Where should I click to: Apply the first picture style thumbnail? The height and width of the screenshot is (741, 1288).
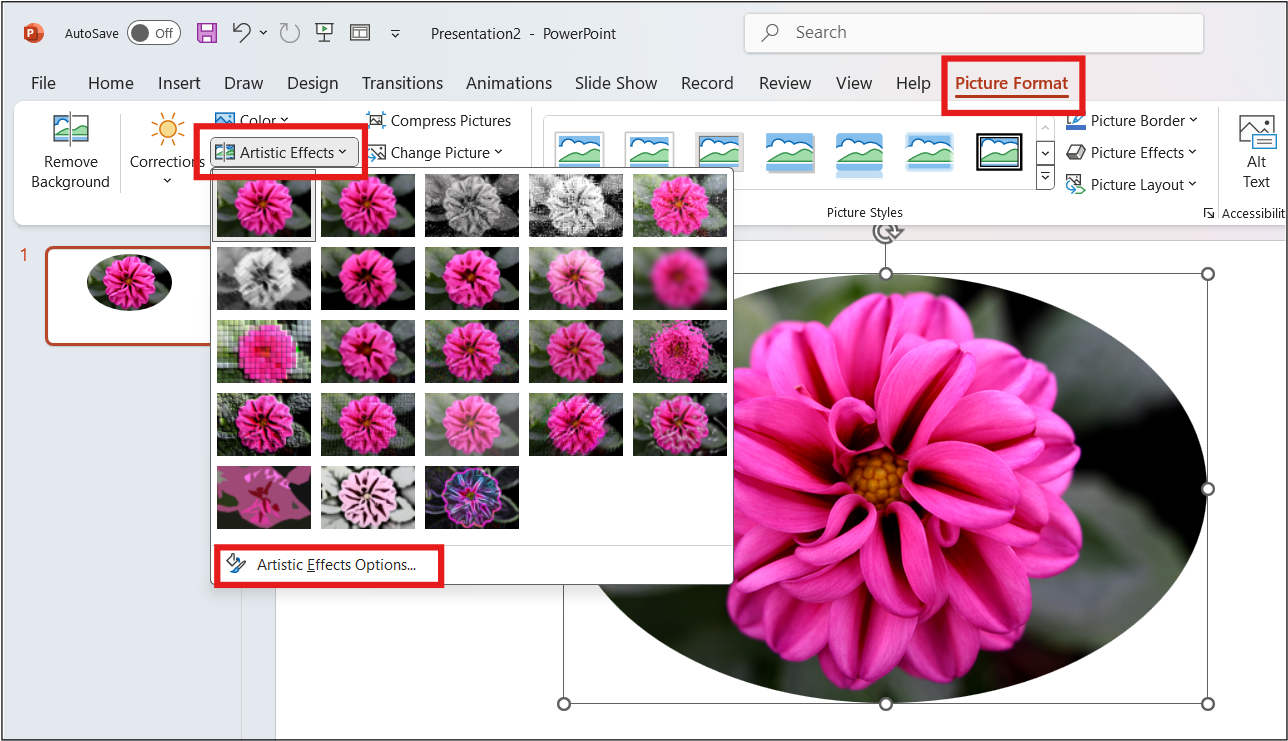[580, 152]
